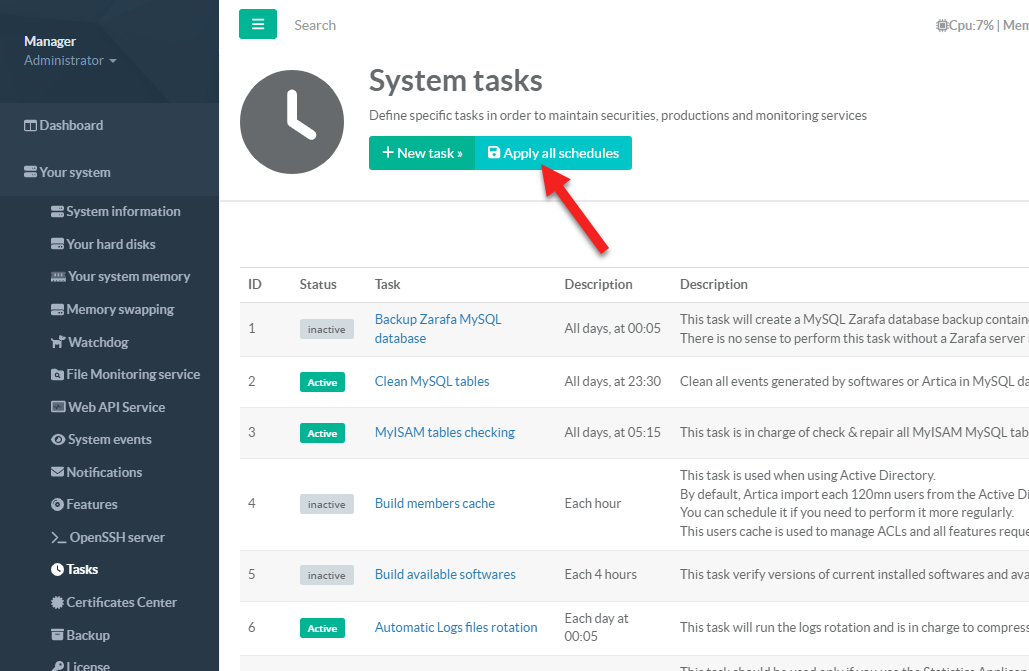Click the Notifications envelope icon
This screenshot has height=671, width=1029.
pyautogui.click(x=58, y=472)
